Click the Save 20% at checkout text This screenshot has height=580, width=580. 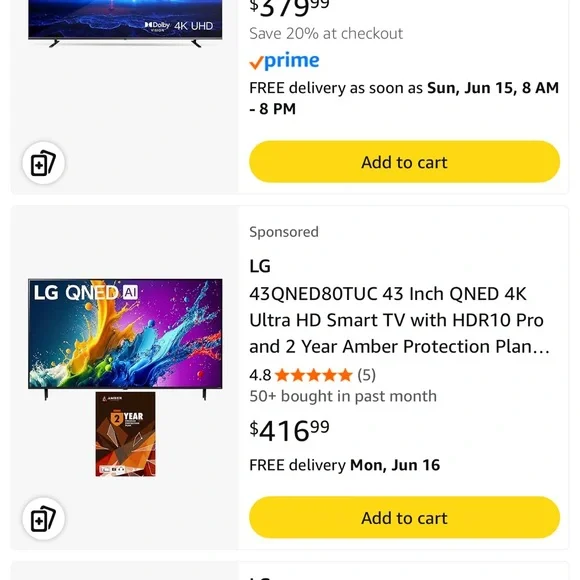[326, 34]
